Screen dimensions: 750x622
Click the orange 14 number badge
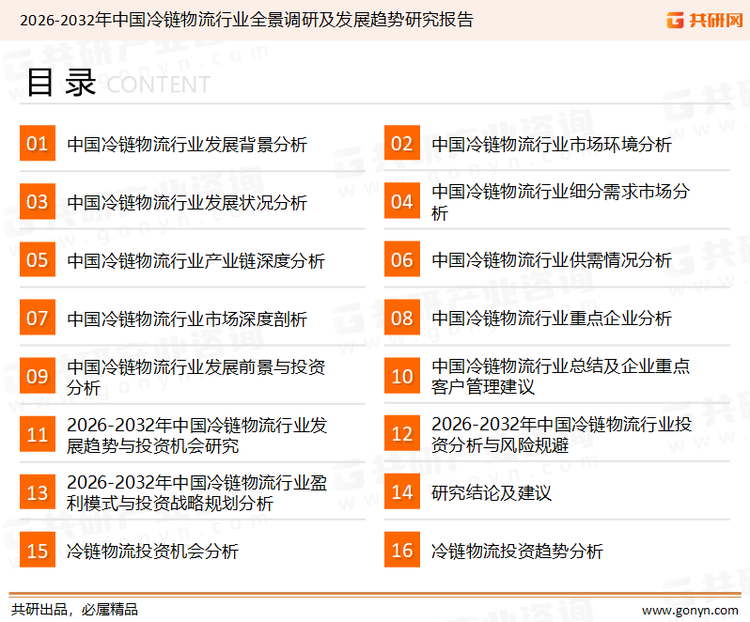[402, 492]
